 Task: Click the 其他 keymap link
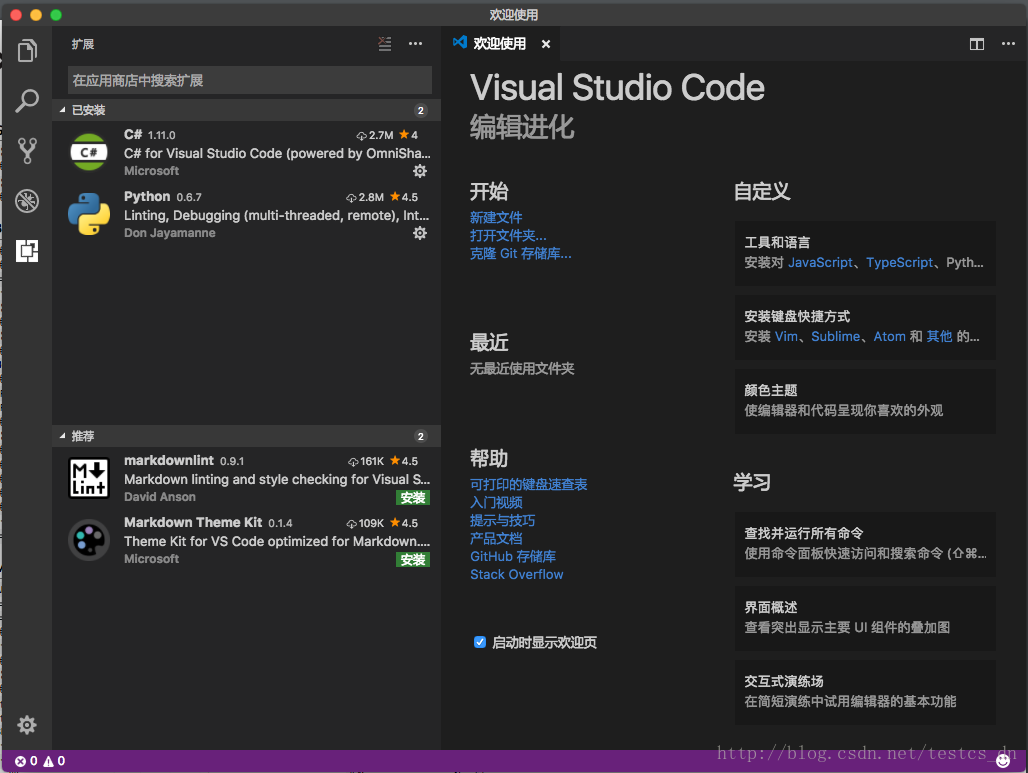tap(939, 336)
